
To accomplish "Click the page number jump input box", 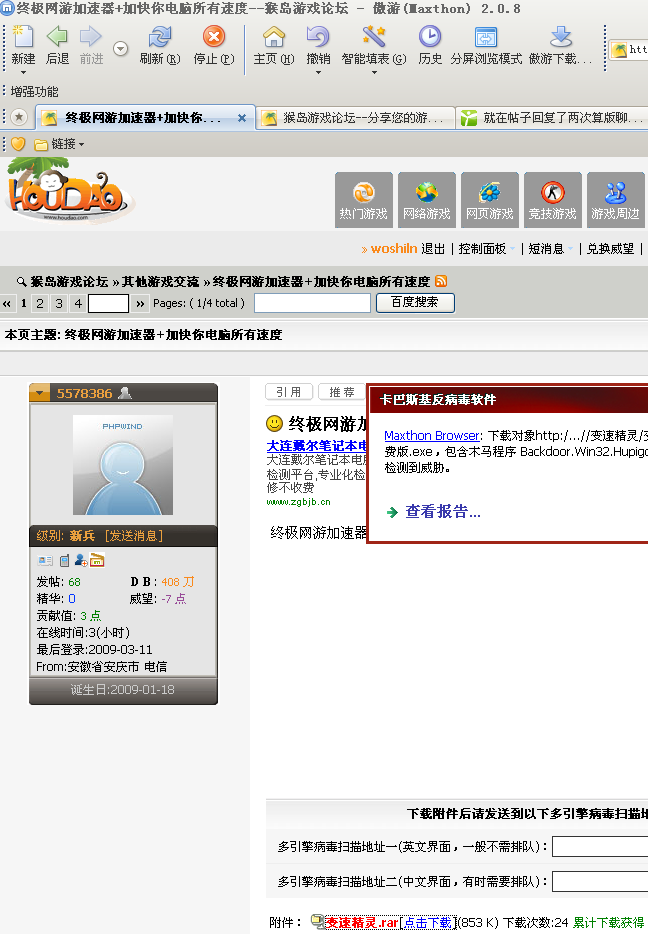I will coord(108,303).
